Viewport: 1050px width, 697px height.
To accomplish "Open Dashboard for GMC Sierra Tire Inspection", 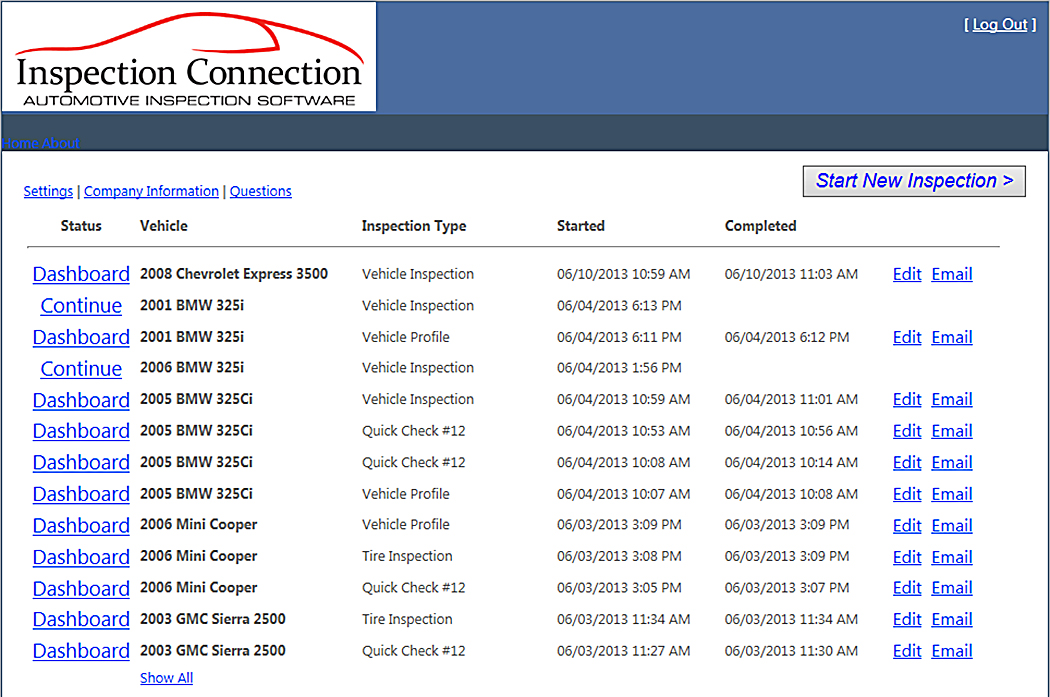I will [81, 619].
